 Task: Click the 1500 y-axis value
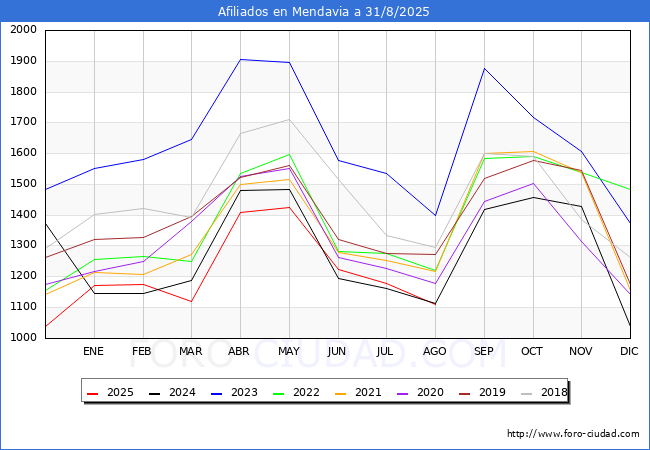(24, 184)
